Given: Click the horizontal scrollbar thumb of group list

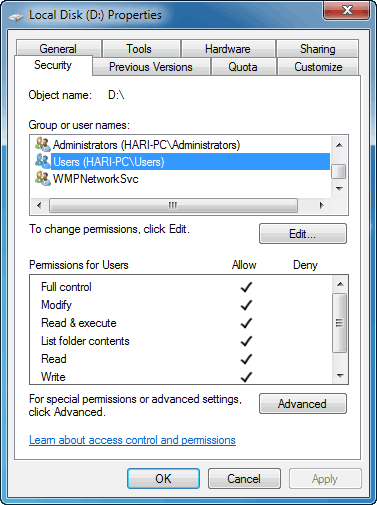Looking at the screenshot, I should 173,205.
